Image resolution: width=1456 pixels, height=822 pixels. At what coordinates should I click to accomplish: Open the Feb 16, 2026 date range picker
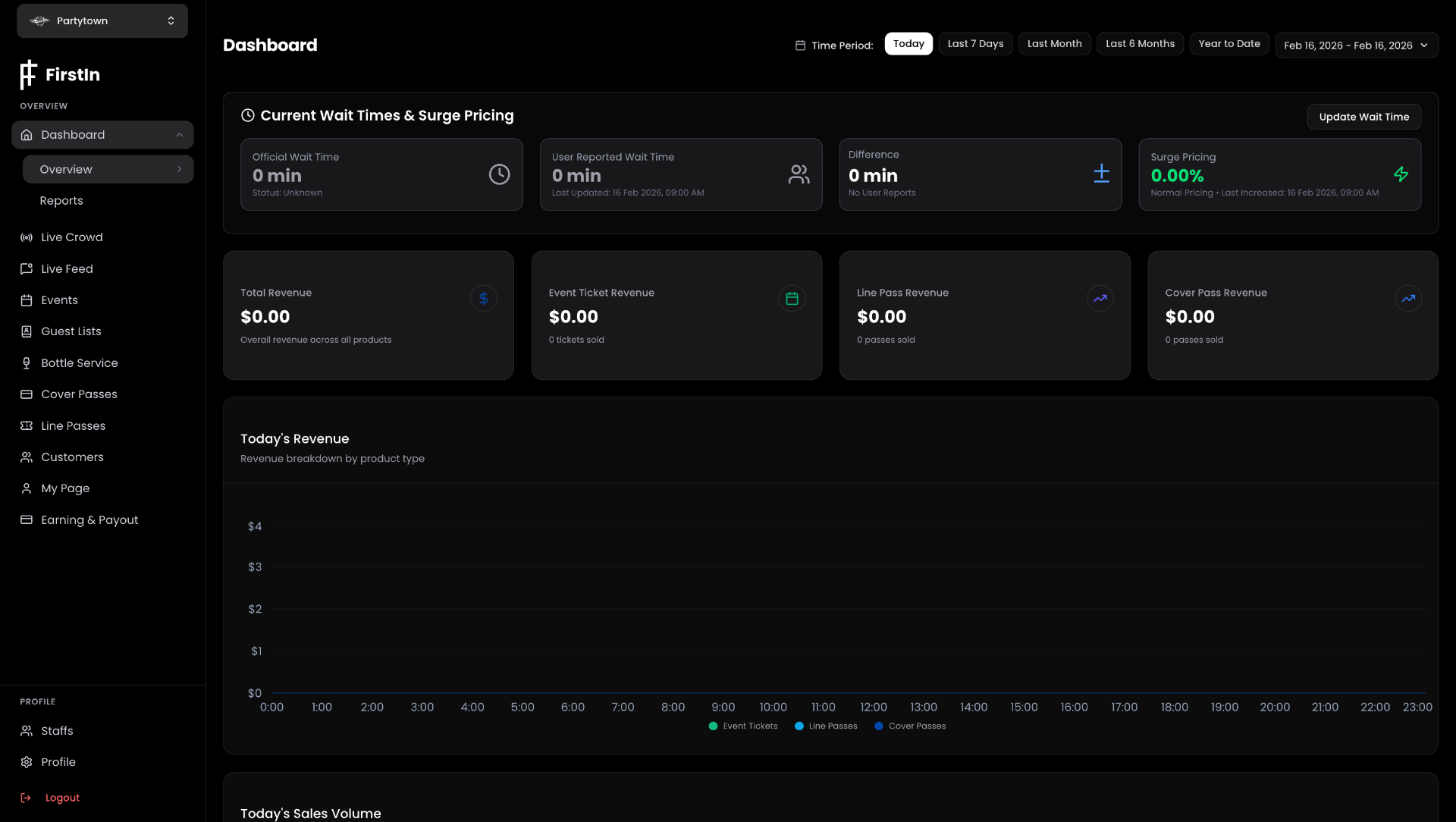(1355, 45)
